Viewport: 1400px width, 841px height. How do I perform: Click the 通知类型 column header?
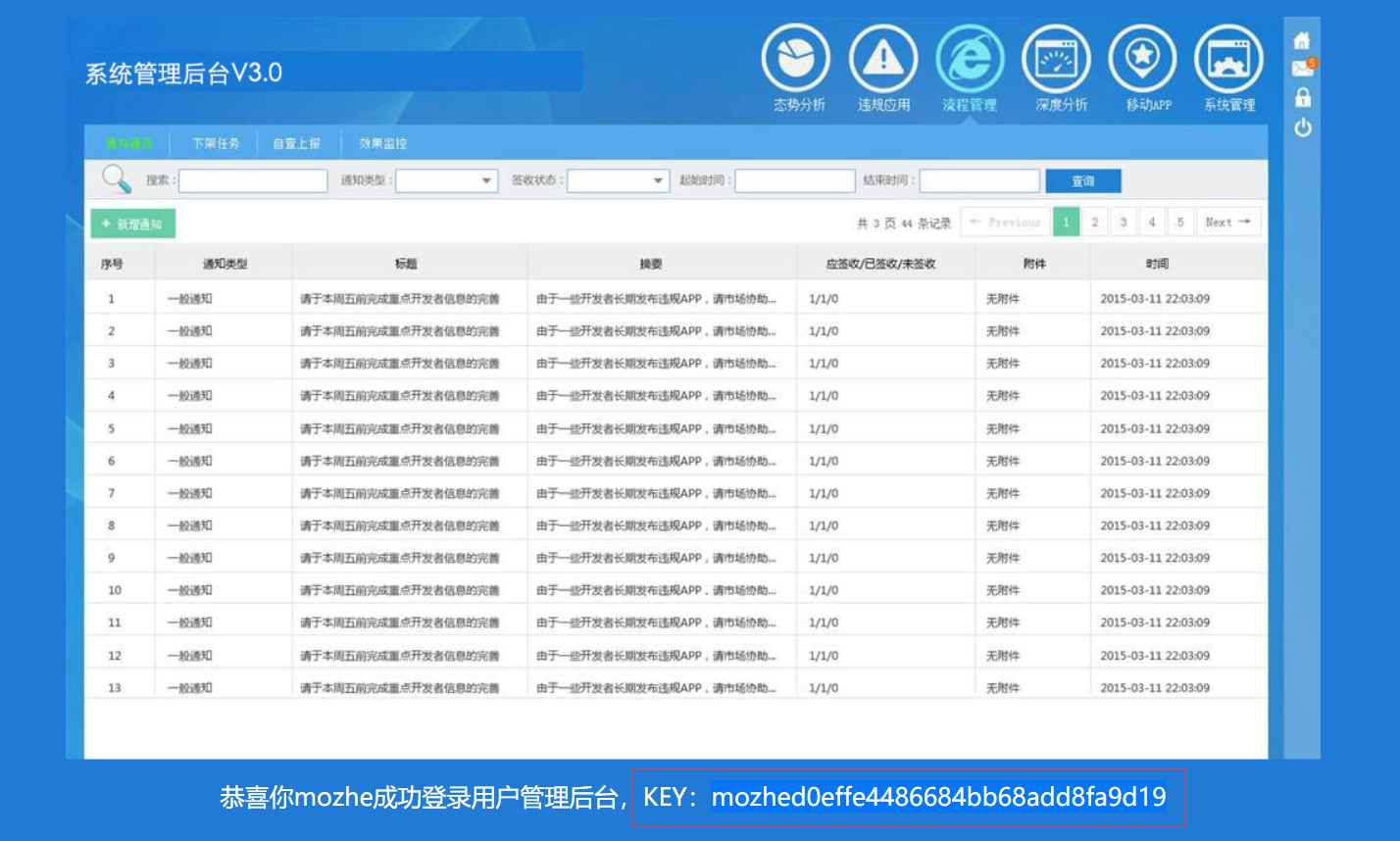tap(225, 264)
